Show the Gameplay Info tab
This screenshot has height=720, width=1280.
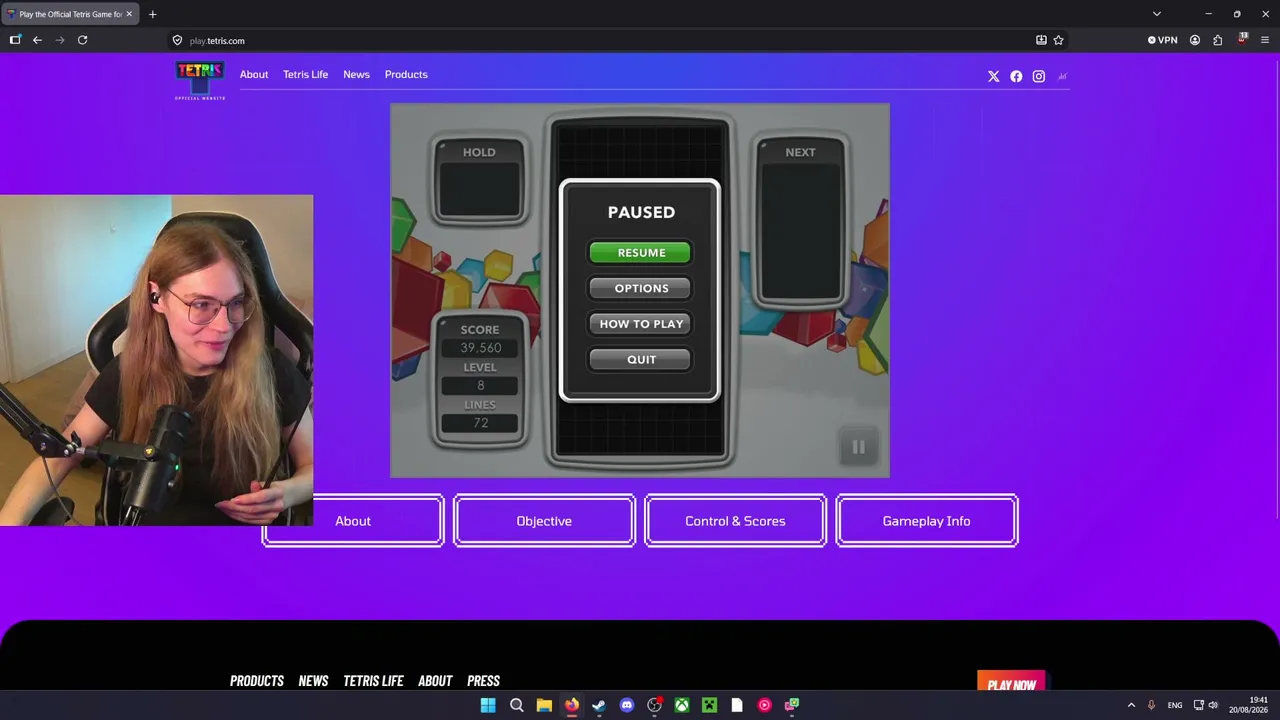(926, 521)
